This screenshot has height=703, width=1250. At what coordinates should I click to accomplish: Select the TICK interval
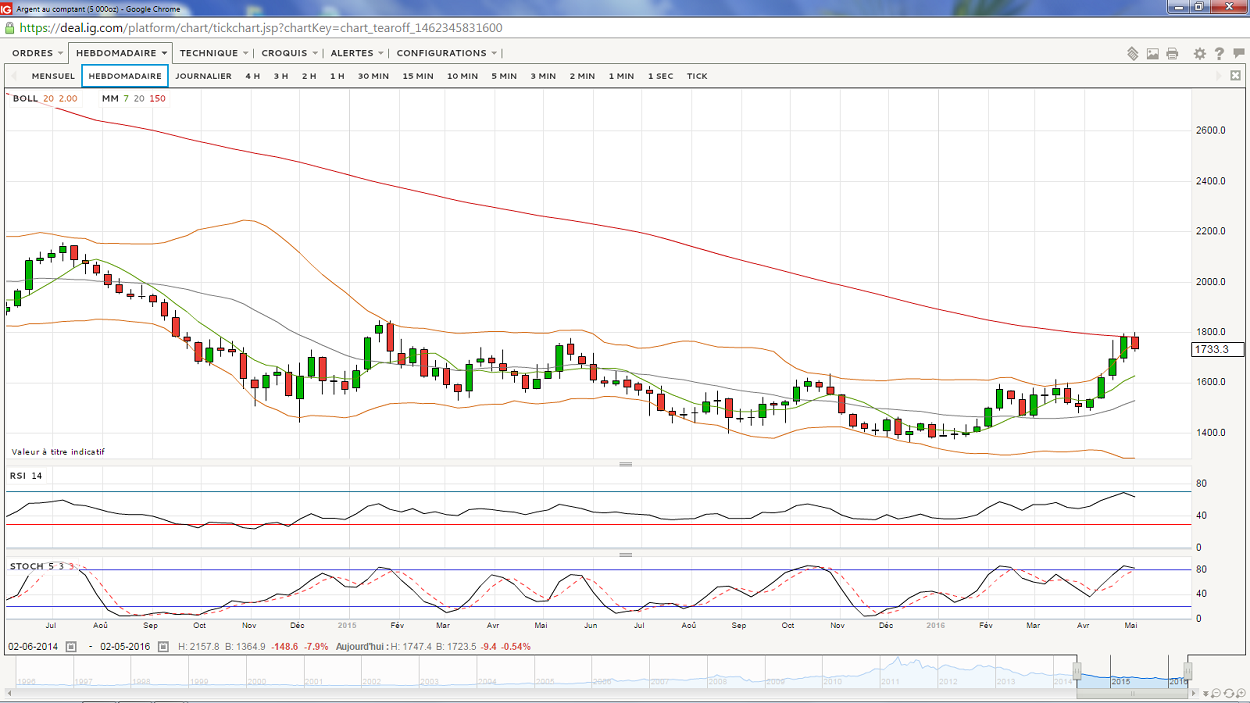[x=697, y=76]
